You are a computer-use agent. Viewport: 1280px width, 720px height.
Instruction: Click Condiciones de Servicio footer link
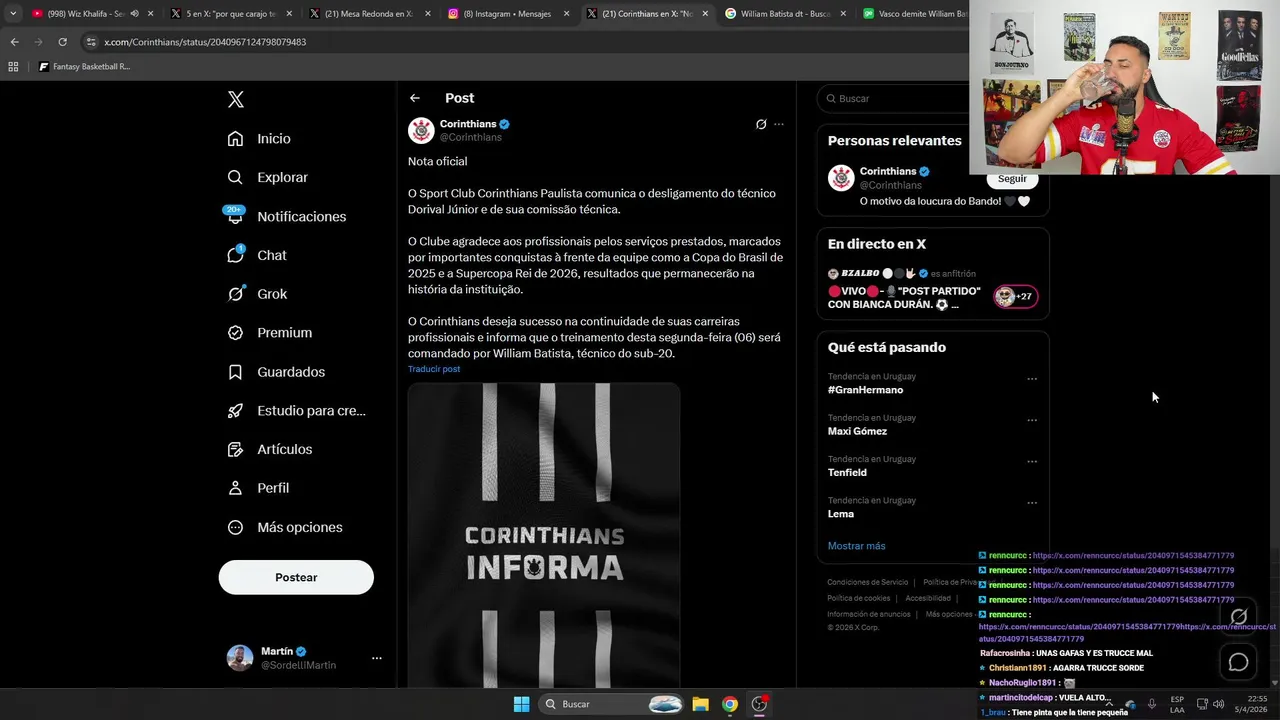[868, 582]
